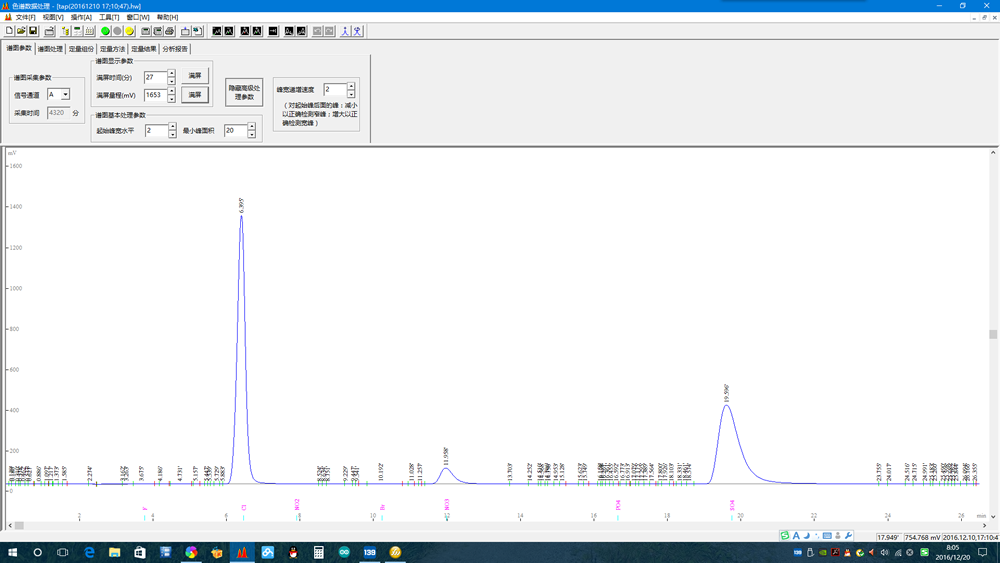Click the chart's vertical scrollbar thumb

click(993, 334)
